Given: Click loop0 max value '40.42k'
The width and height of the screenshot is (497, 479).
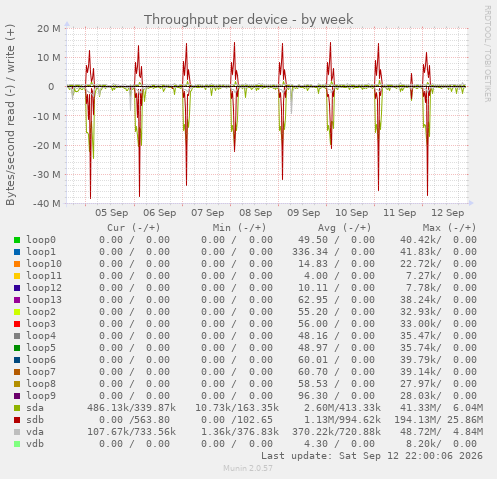Looking at the screenshot, I should (421, 240).
